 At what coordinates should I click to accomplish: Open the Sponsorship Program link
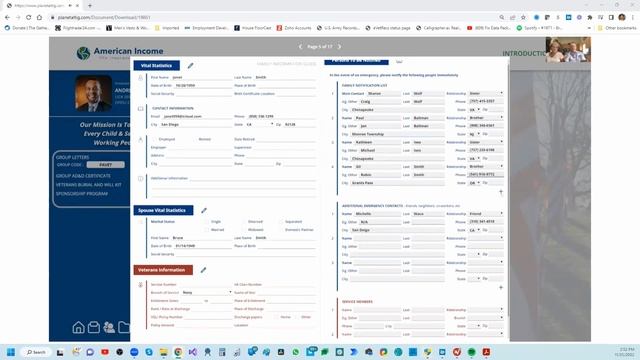pos(82,193)
